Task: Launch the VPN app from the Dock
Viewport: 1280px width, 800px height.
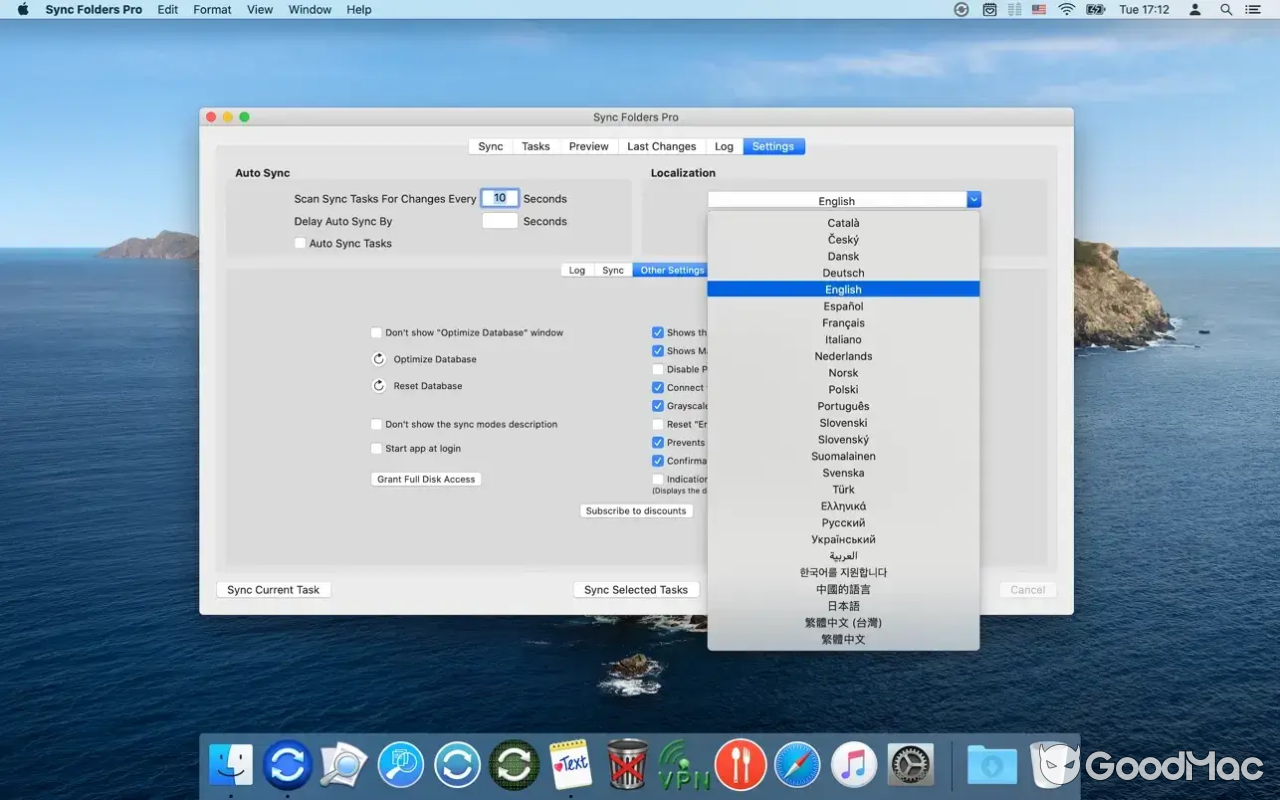Action: point(684,765)
